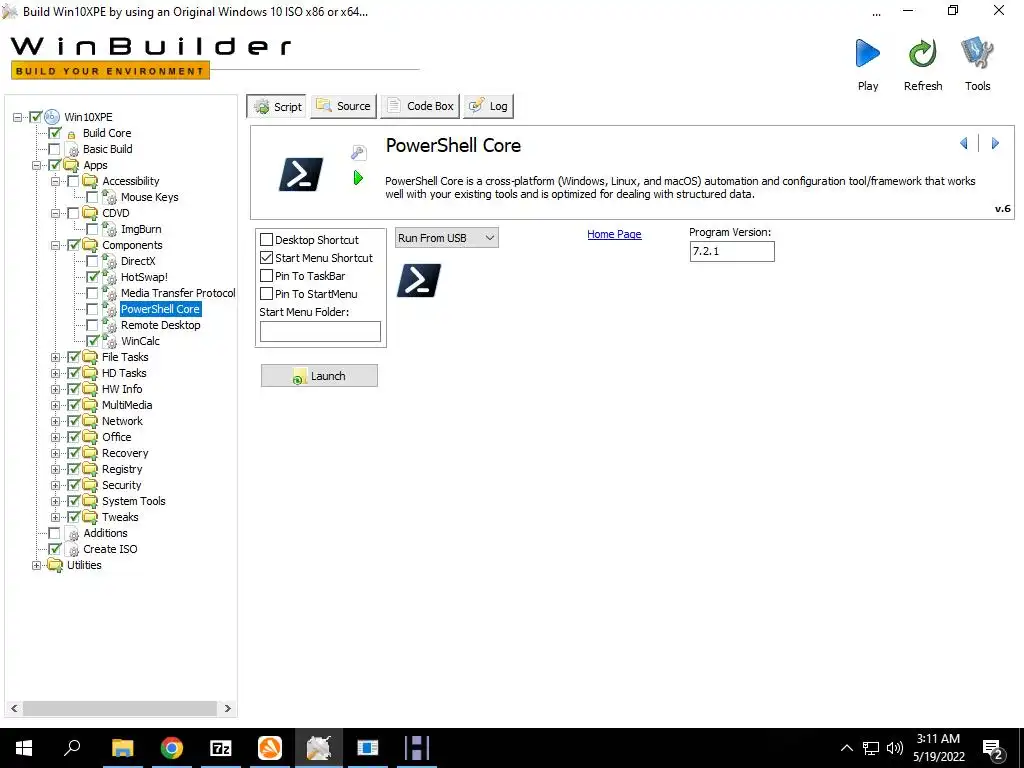Select the Security tree item
The width and height of the screenshot is (1024, 768).
pos(121,485)
